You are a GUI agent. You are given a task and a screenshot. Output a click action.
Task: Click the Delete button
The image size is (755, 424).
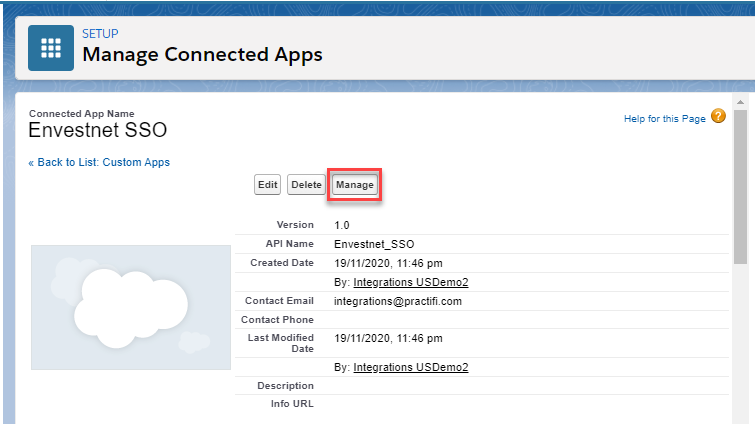coord(306,185)
